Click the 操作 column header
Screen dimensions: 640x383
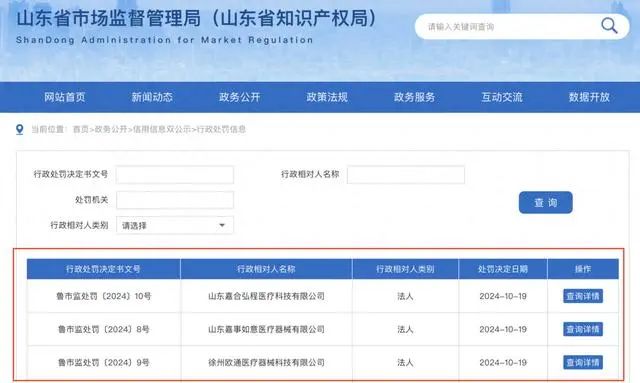click(583, 269)
